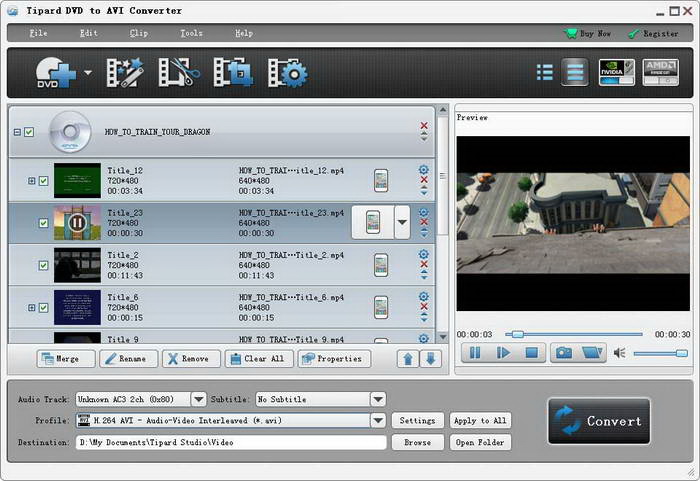Take a snapshot with the camera icon
The width and height of the screenshot is (700, 481).
click(564, 352)
